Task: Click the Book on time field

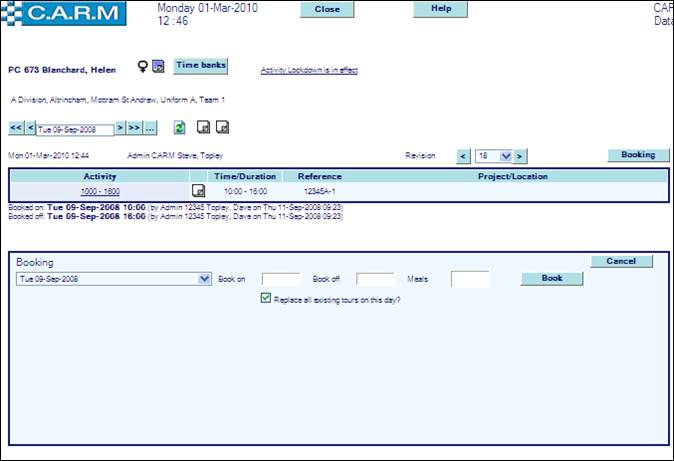Action: (280, 279)
